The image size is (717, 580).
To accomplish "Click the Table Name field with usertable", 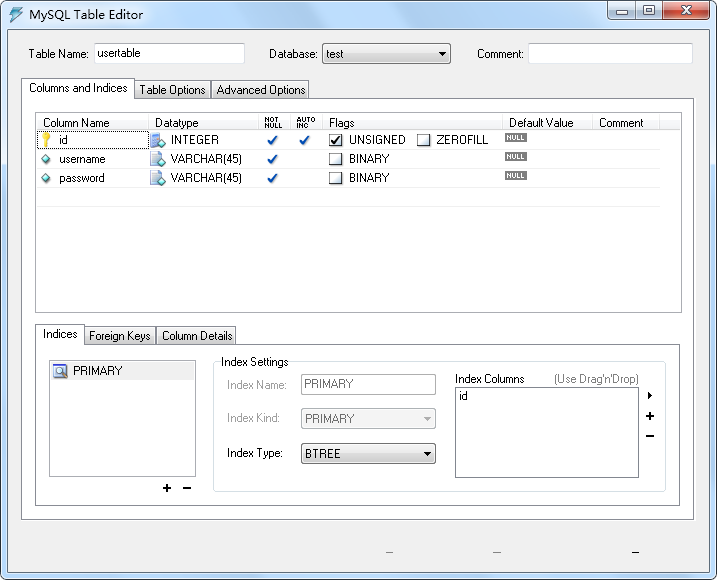I will (x=170, y=54).
